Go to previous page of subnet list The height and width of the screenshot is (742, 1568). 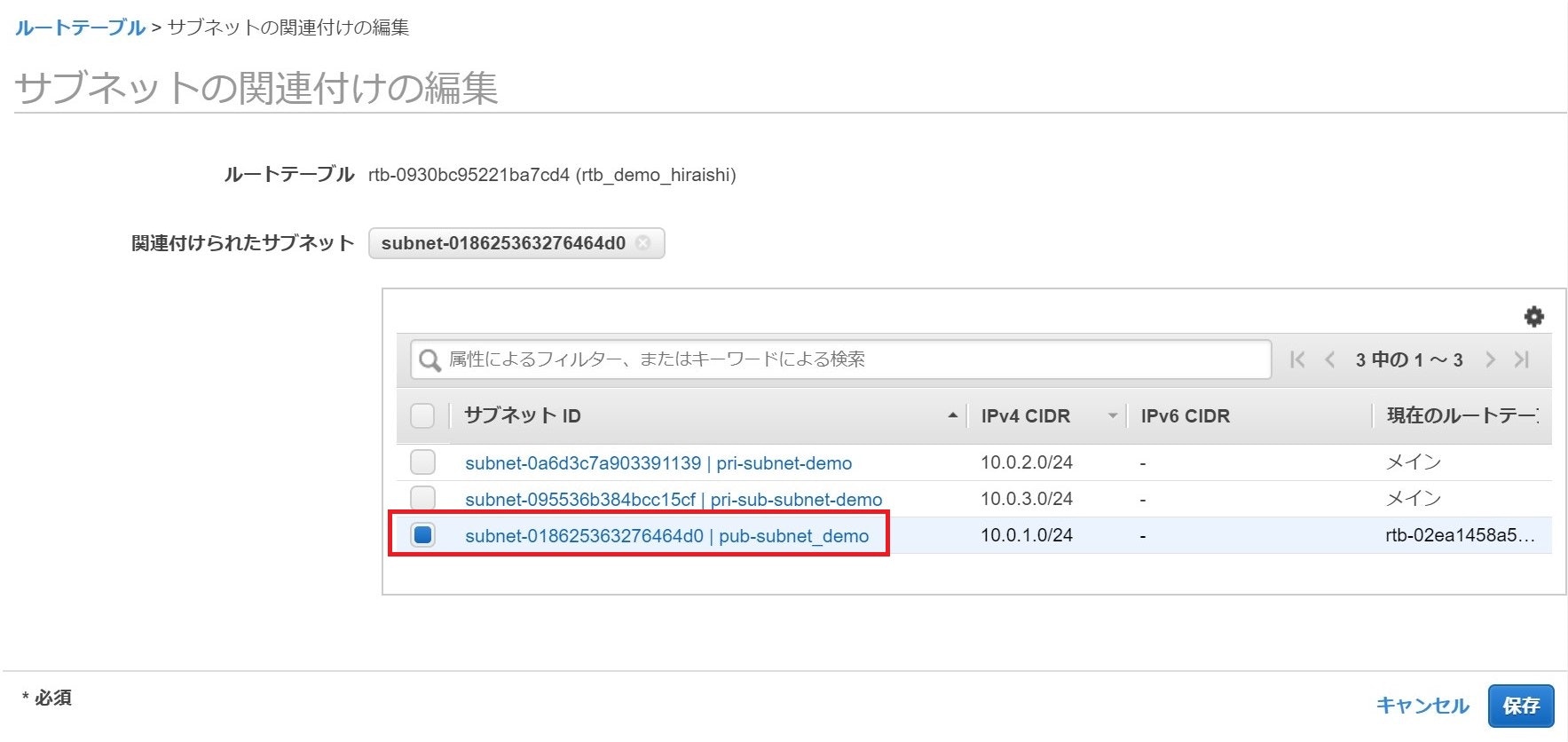(x=1329, y=359)
